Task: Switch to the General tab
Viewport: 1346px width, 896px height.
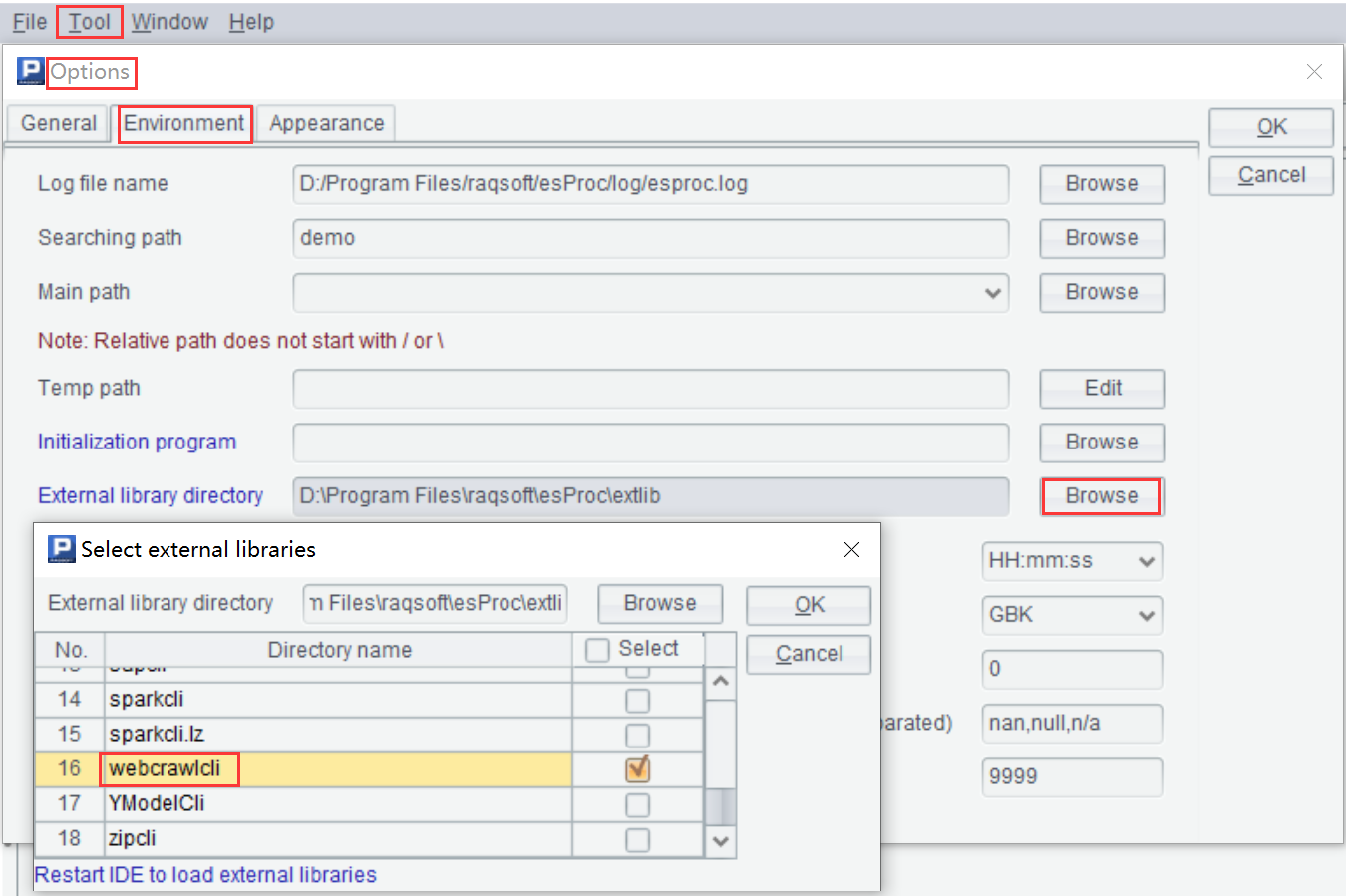Action: pos(58,123)
